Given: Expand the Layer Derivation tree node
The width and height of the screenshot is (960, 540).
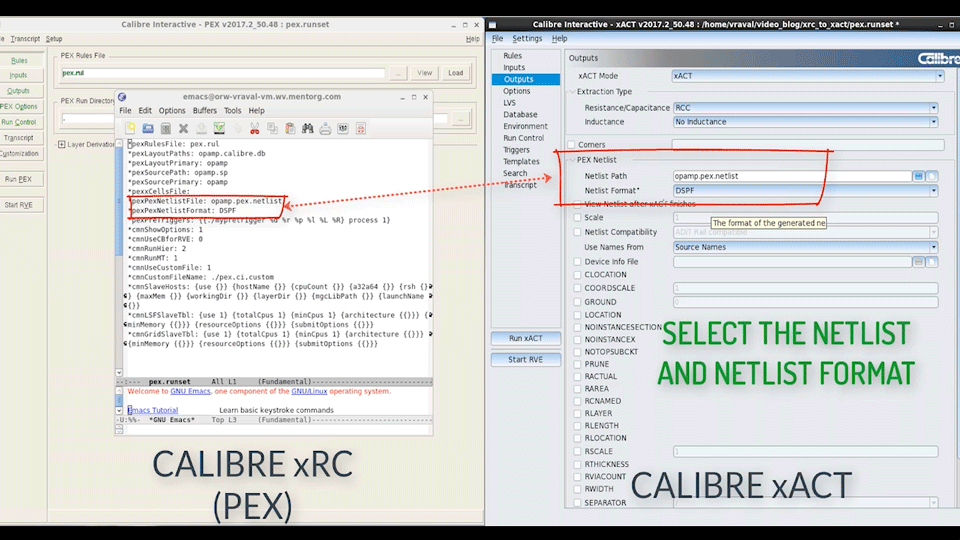Looking at the screenshot, I should pyautogui.click(x=62, y=145).
